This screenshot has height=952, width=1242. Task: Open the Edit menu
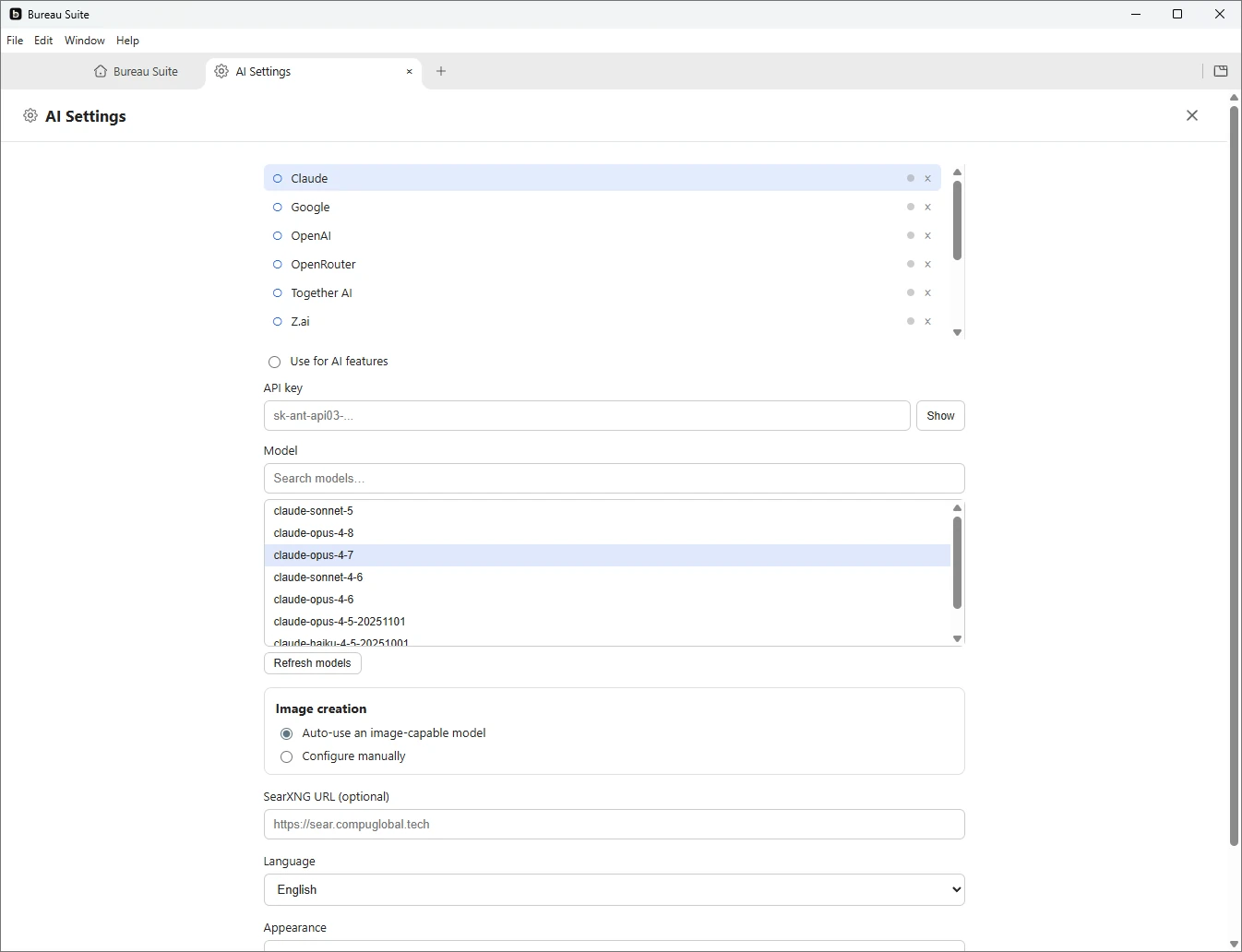click(x=43, y=41)
